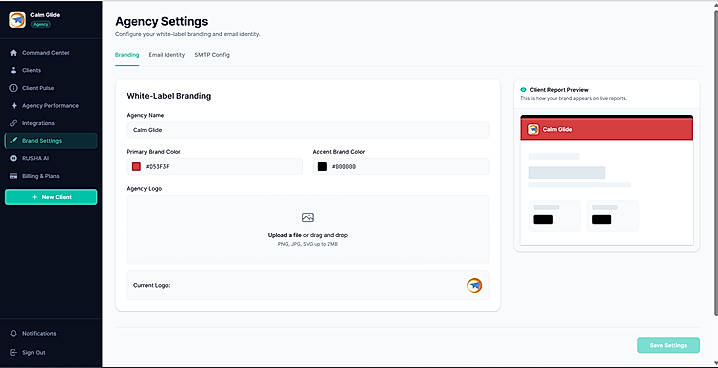
Task: Go to Clients in the sidebar
Action: [x=51, y=70]
